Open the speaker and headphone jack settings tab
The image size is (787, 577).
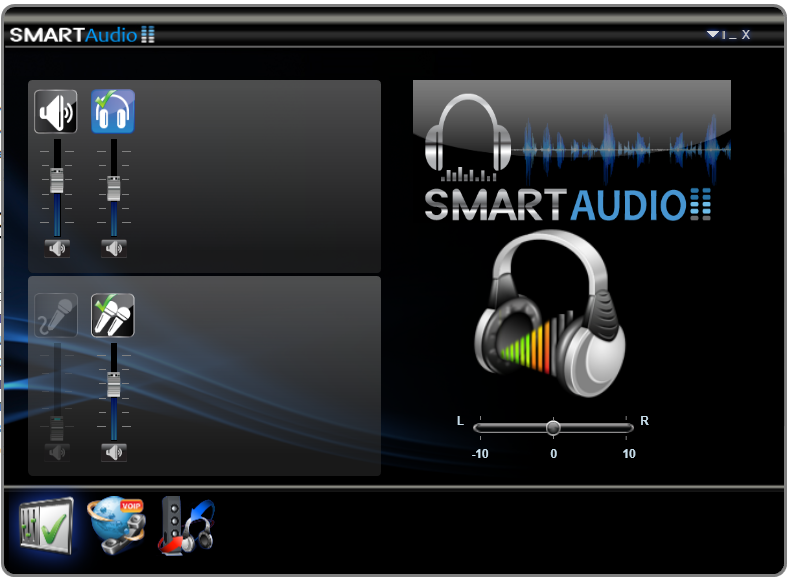tap(187, 526)
